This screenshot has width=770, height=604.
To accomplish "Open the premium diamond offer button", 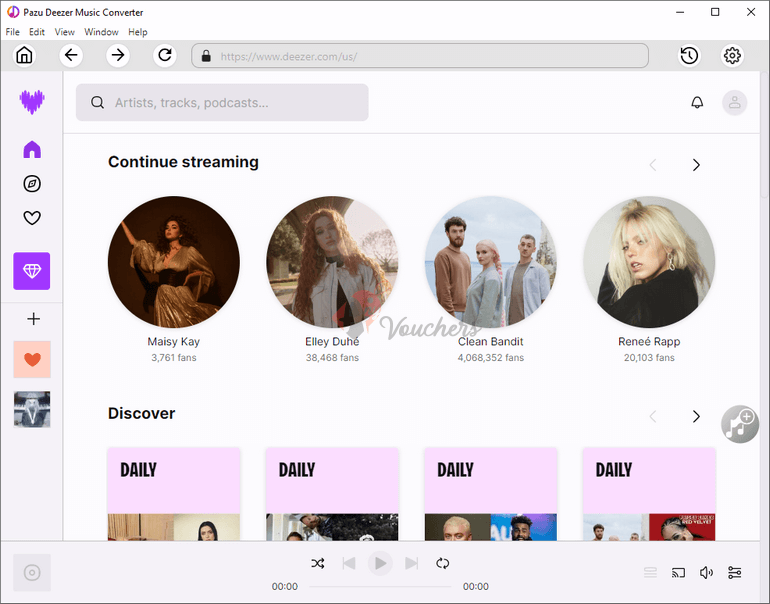I will pos(32,271).
